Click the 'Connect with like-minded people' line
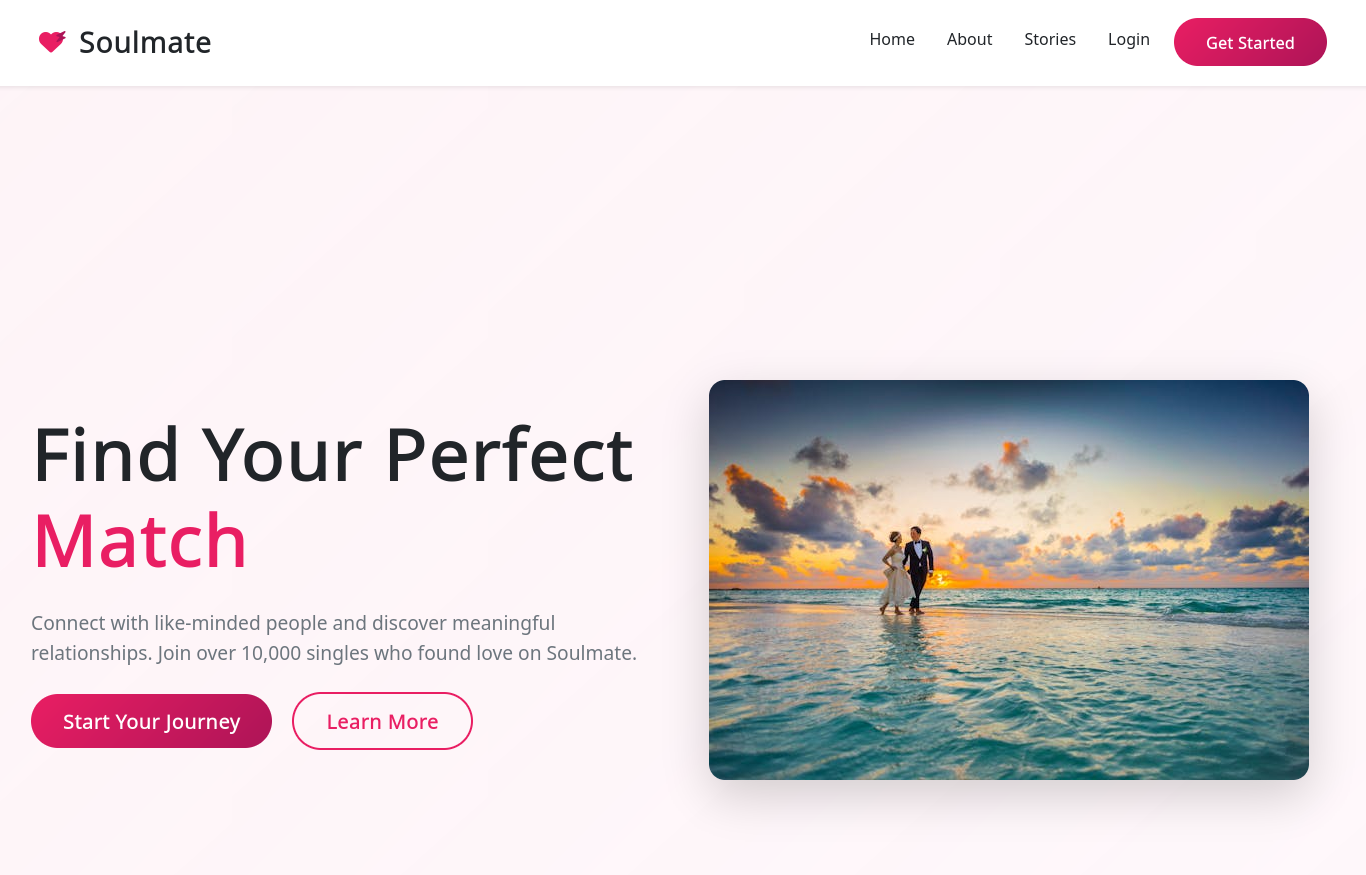Viewport: 1366px width, 875px height. coord(293,623)
